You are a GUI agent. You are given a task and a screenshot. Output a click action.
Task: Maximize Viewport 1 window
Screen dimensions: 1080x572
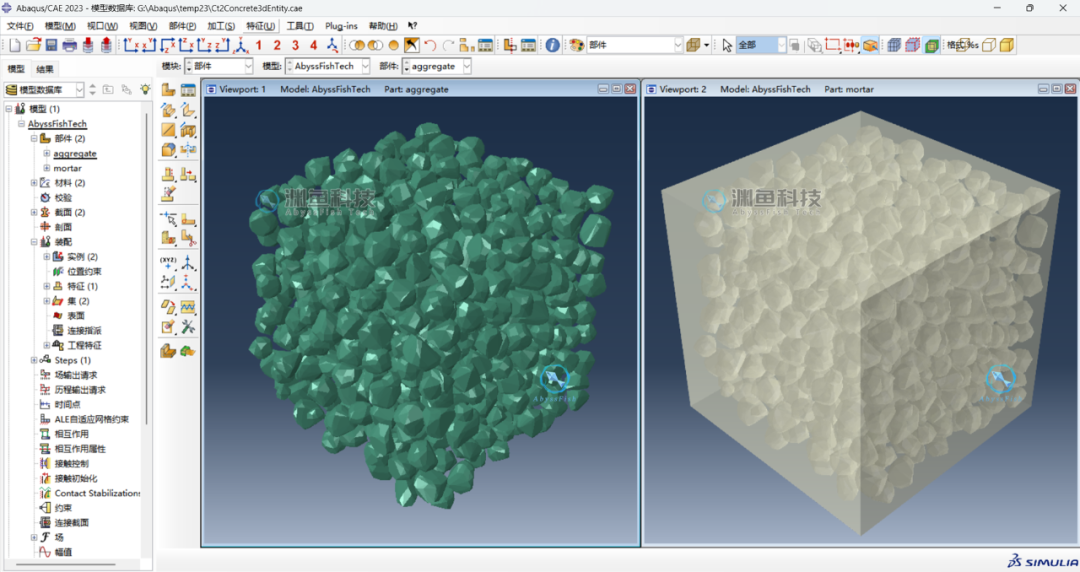click(x=616, y=89)
